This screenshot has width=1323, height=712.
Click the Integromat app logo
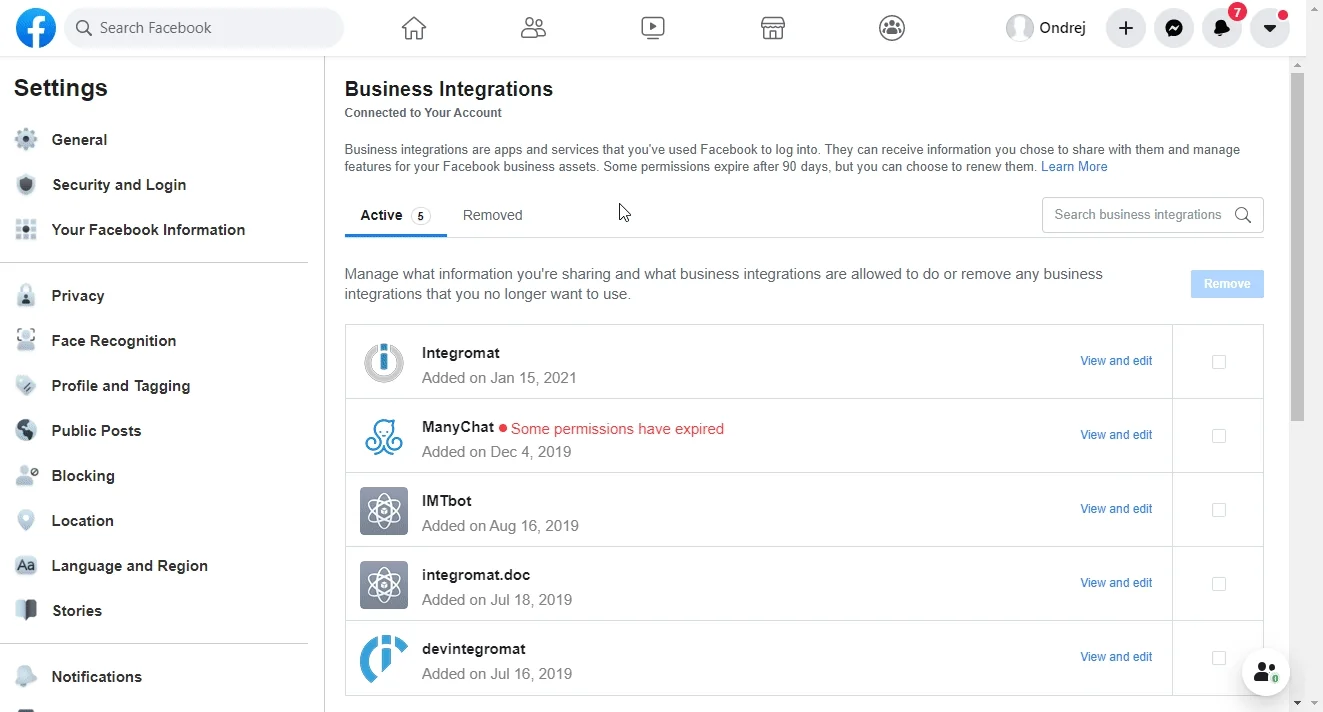[x=384, y=363]
